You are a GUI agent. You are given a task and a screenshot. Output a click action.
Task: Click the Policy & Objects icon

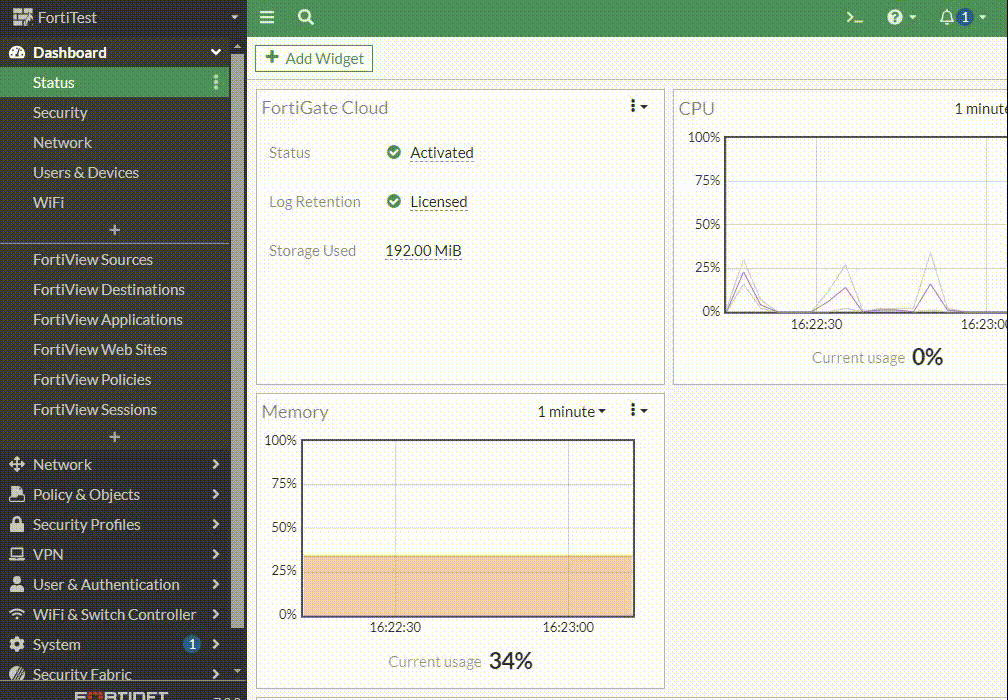17,494
